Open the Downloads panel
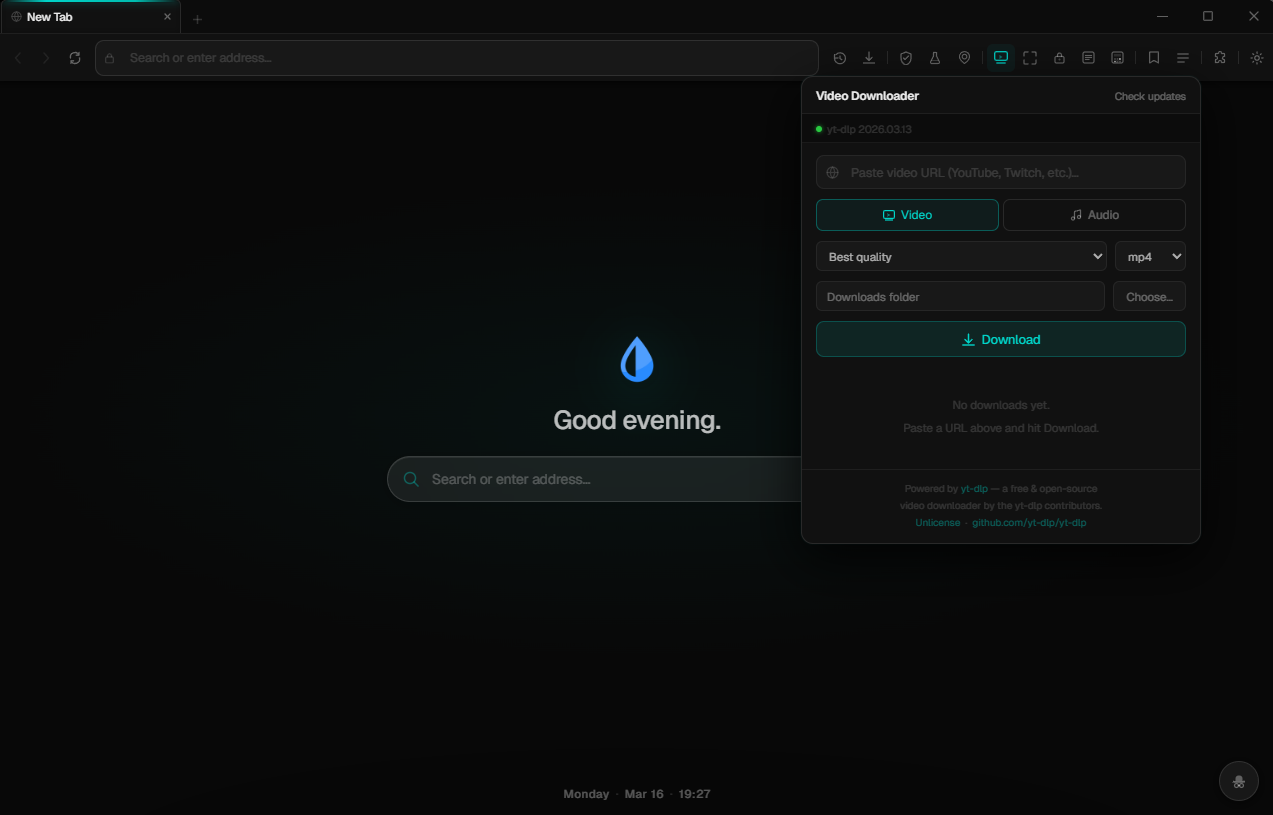 pyautogui.click(x=869, y=57)
